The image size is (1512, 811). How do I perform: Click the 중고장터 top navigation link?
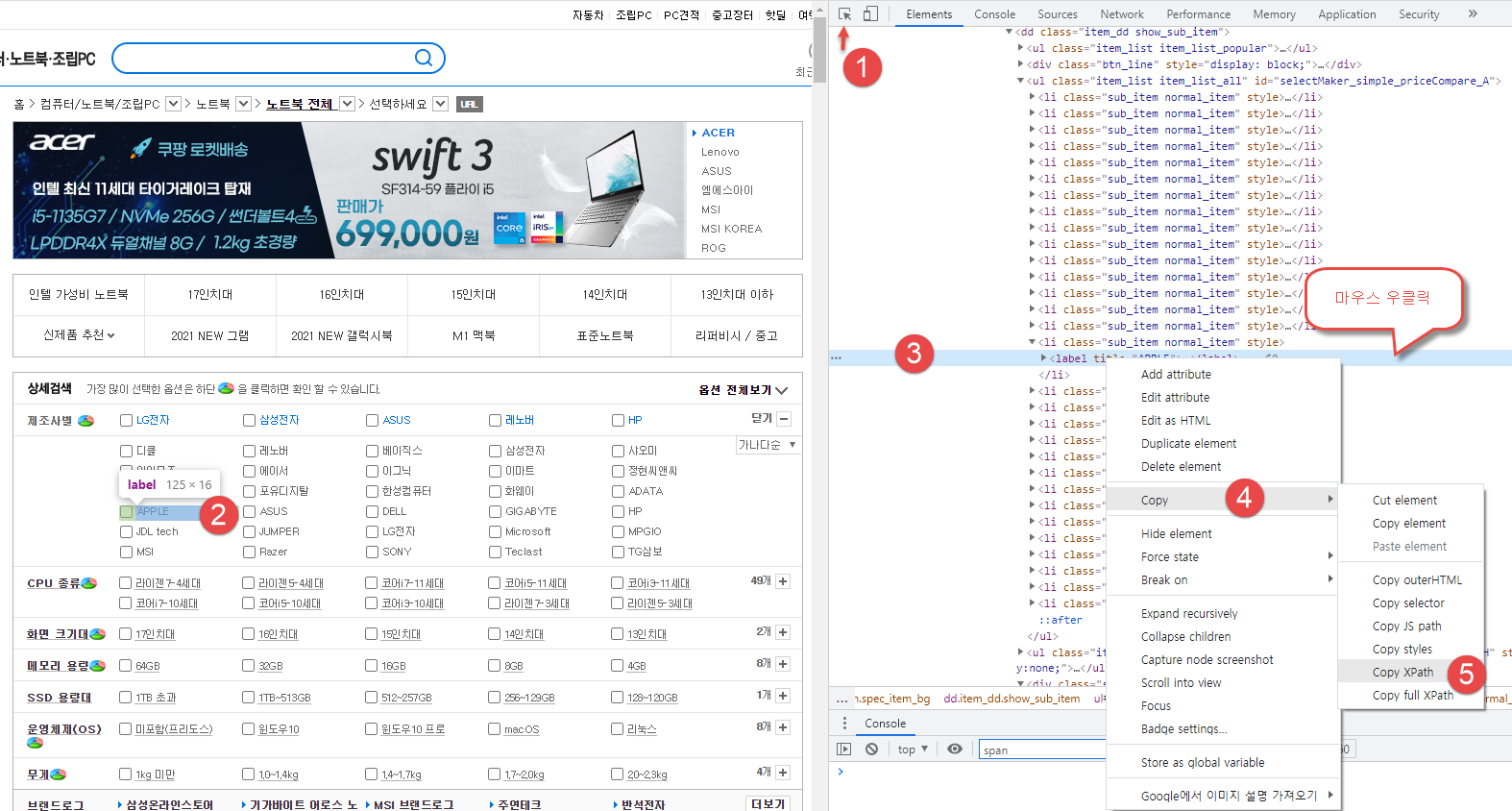(x=732, y=15)
